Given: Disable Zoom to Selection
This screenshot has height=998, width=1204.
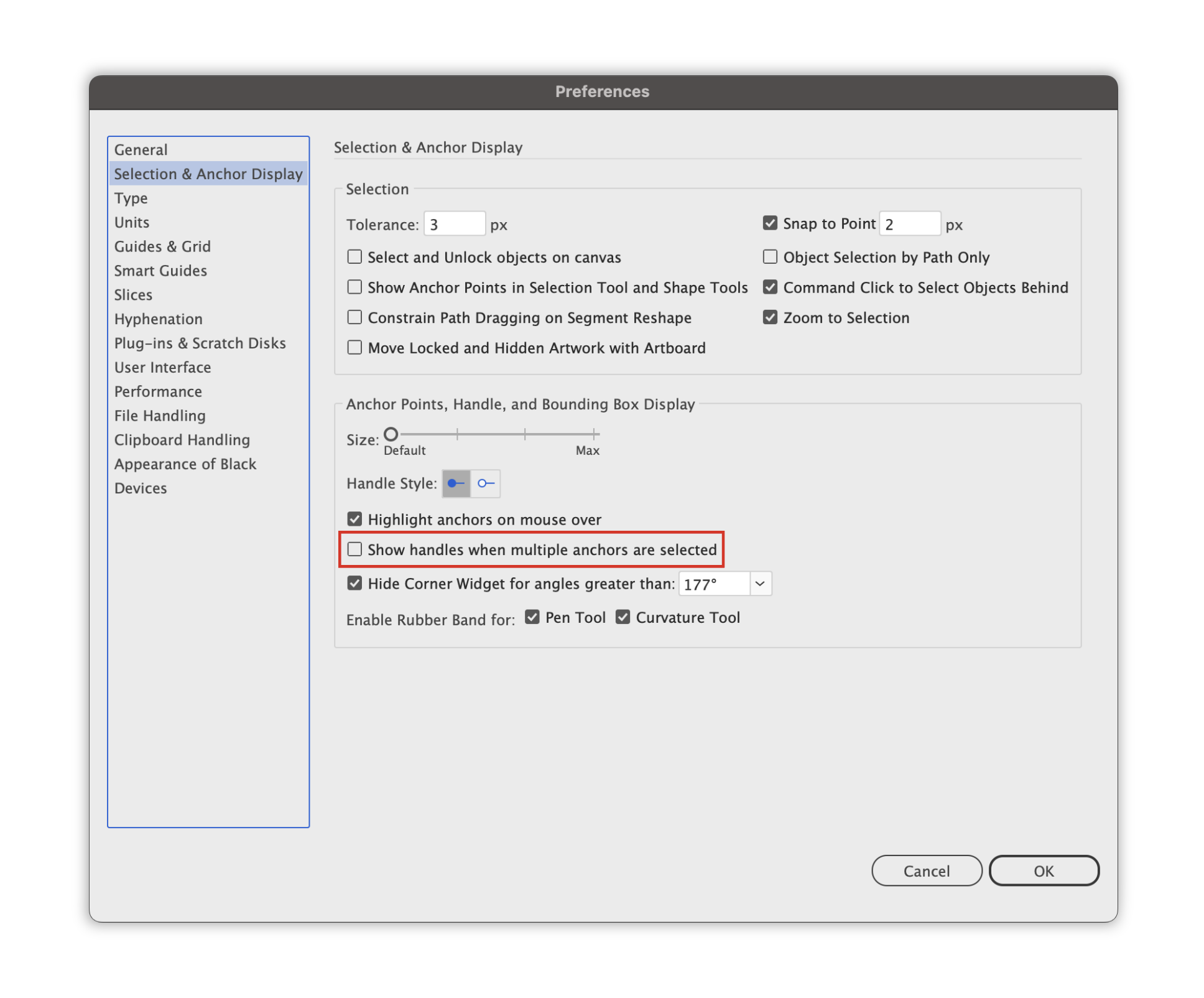Looking at the screenshot, I should tap(770, 317).
